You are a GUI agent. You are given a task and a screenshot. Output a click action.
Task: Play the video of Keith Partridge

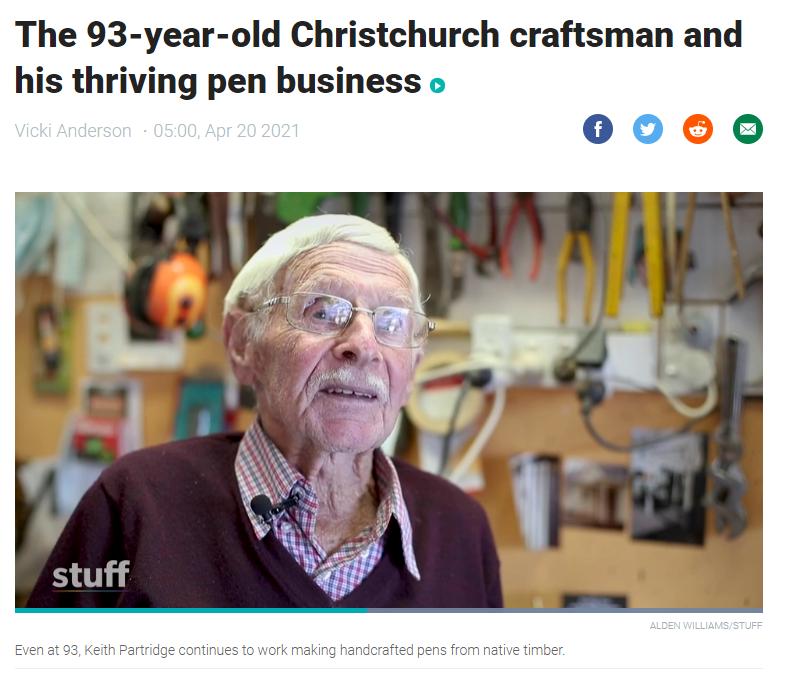click(x=388, y=400)
